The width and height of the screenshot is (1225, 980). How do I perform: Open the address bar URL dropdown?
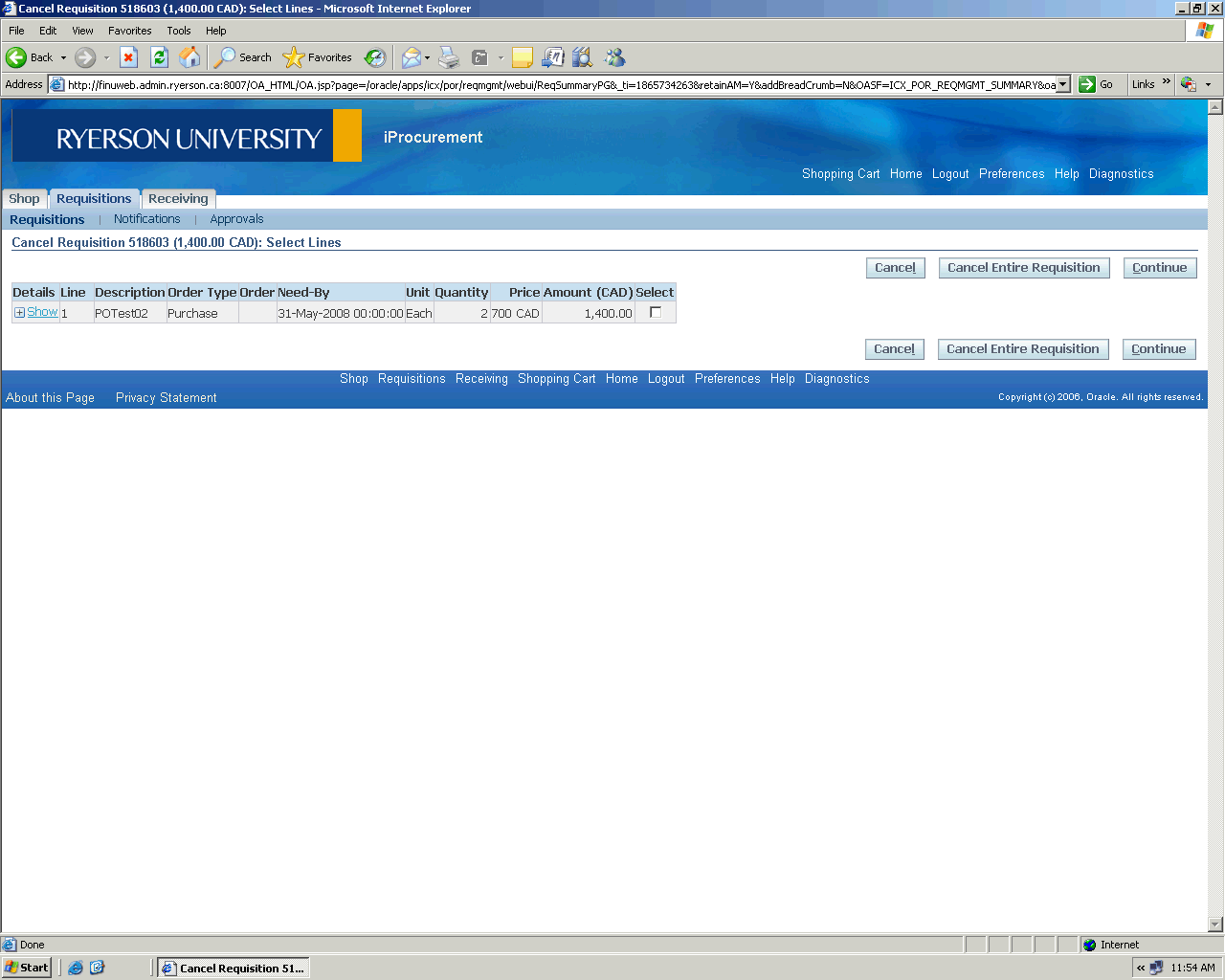pyautogui.click(x=1062, y=84)
